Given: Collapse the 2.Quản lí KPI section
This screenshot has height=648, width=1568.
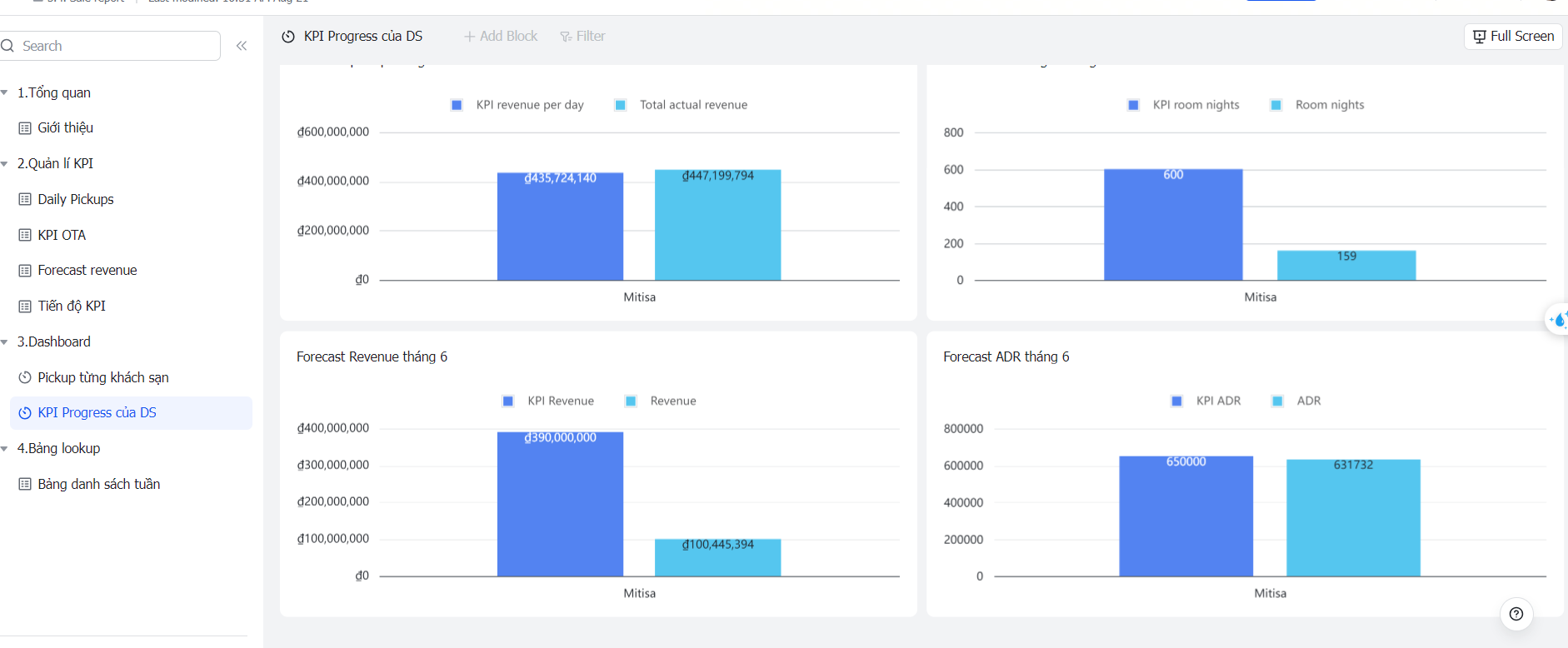Looking at the screenshot, I should tap(4, 164).
